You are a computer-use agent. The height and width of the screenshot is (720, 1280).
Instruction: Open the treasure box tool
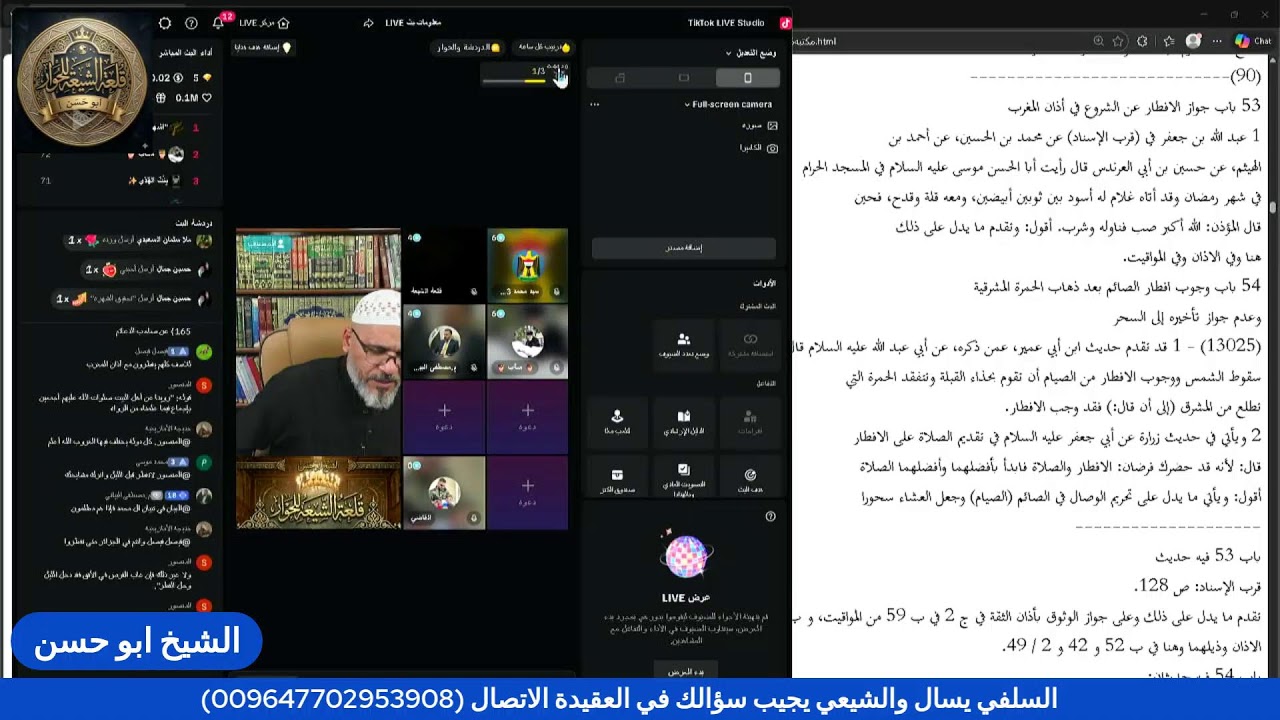pos(617,479)
